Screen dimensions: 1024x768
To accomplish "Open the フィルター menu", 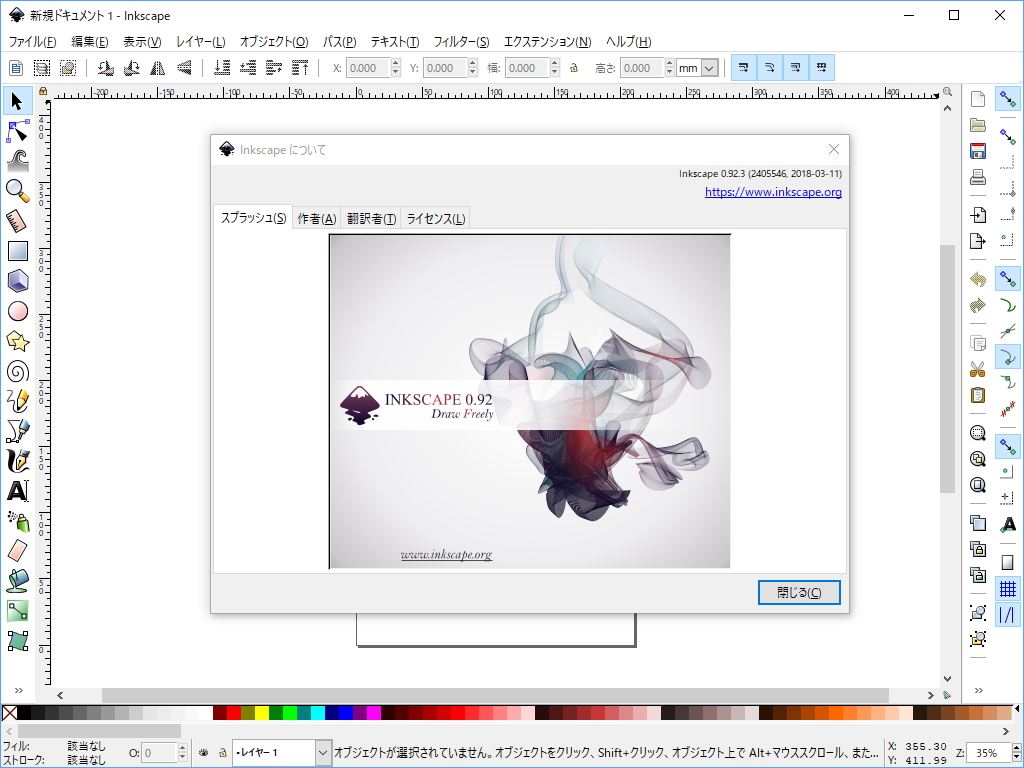I will [460, 41].
